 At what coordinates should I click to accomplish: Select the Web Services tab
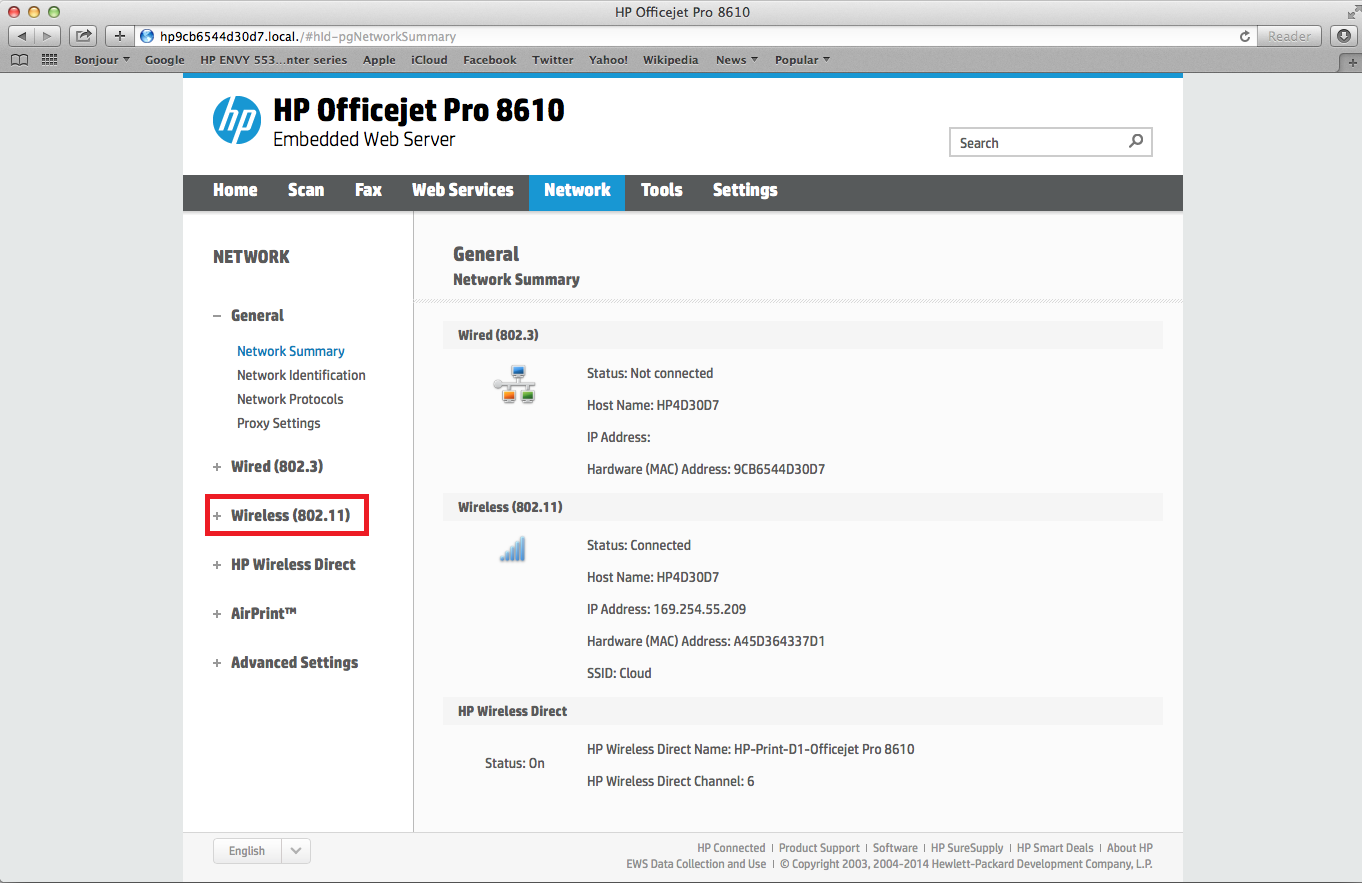point(463,190)
